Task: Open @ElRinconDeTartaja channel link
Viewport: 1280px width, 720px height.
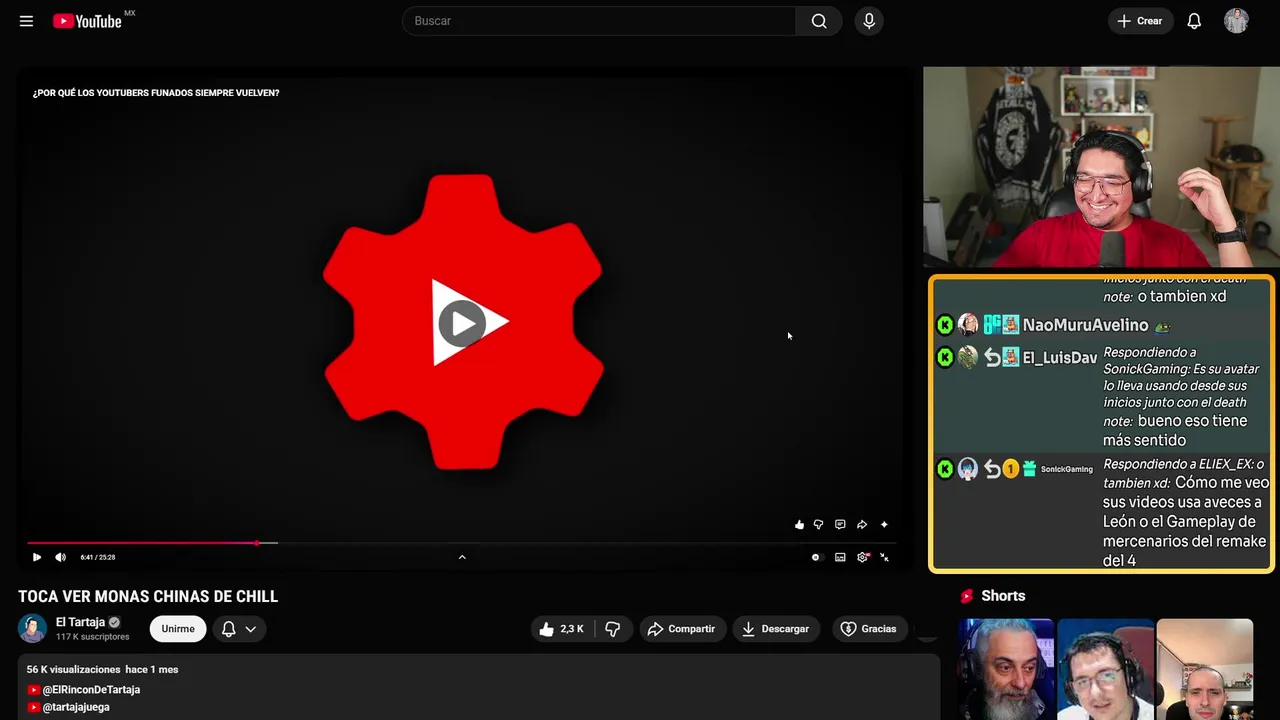Action: tap(91, 690)
